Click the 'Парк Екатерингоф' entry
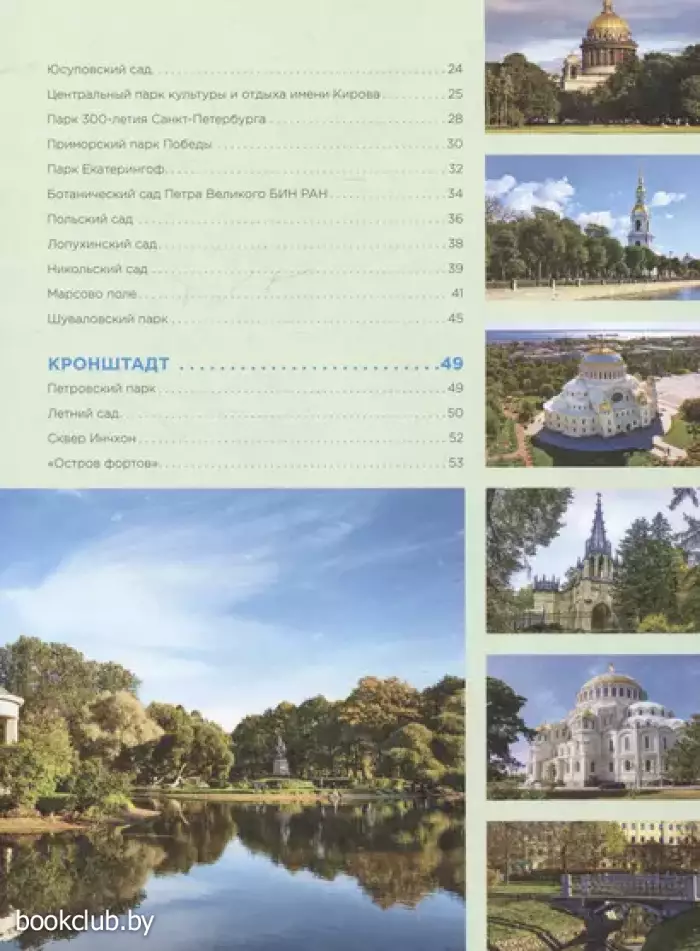This screenshot has height=951, width=700. tap(106, 169)
